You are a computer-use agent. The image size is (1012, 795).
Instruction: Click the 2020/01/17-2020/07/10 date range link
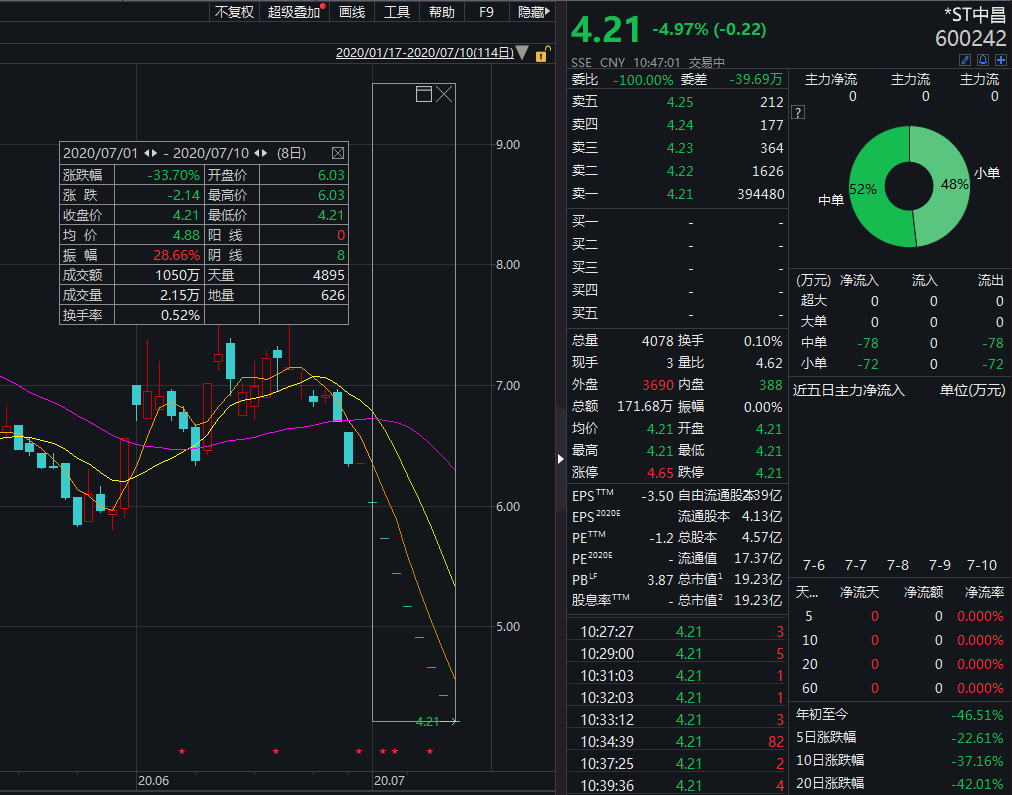coord(424,53)
